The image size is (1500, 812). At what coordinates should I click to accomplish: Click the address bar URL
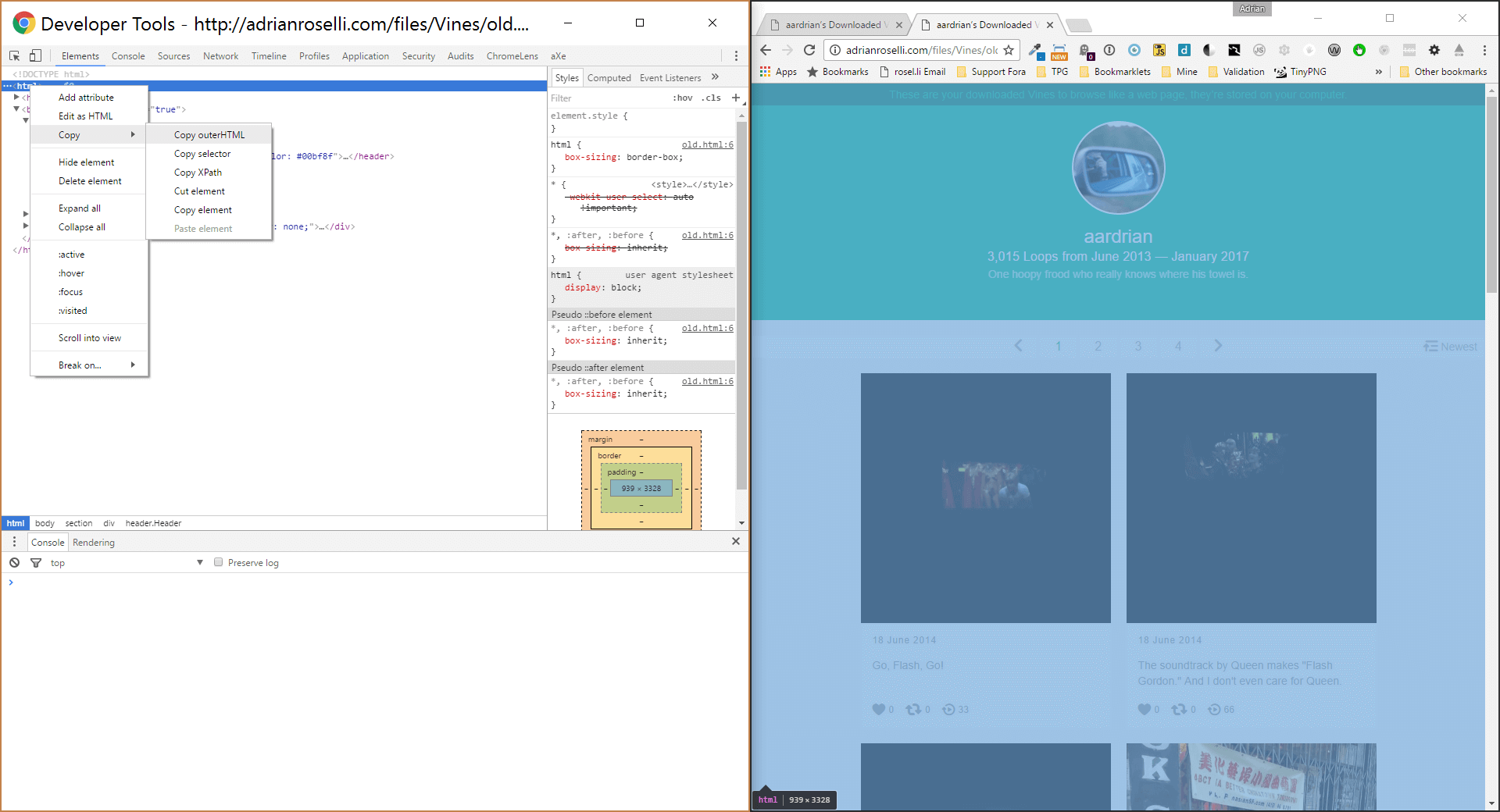(922, 50)
